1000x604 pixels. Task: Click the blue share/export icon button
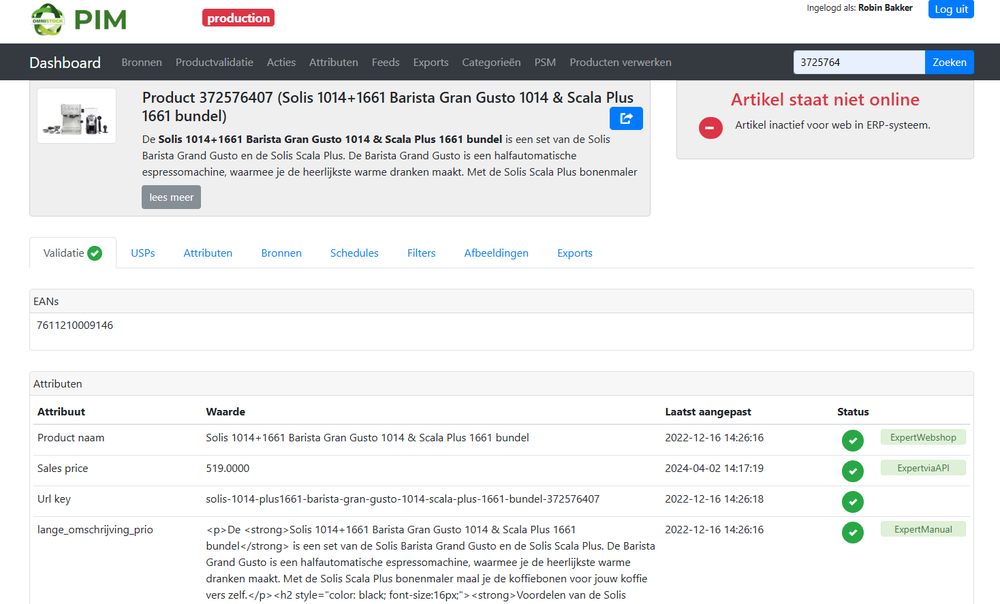[626, 118]
